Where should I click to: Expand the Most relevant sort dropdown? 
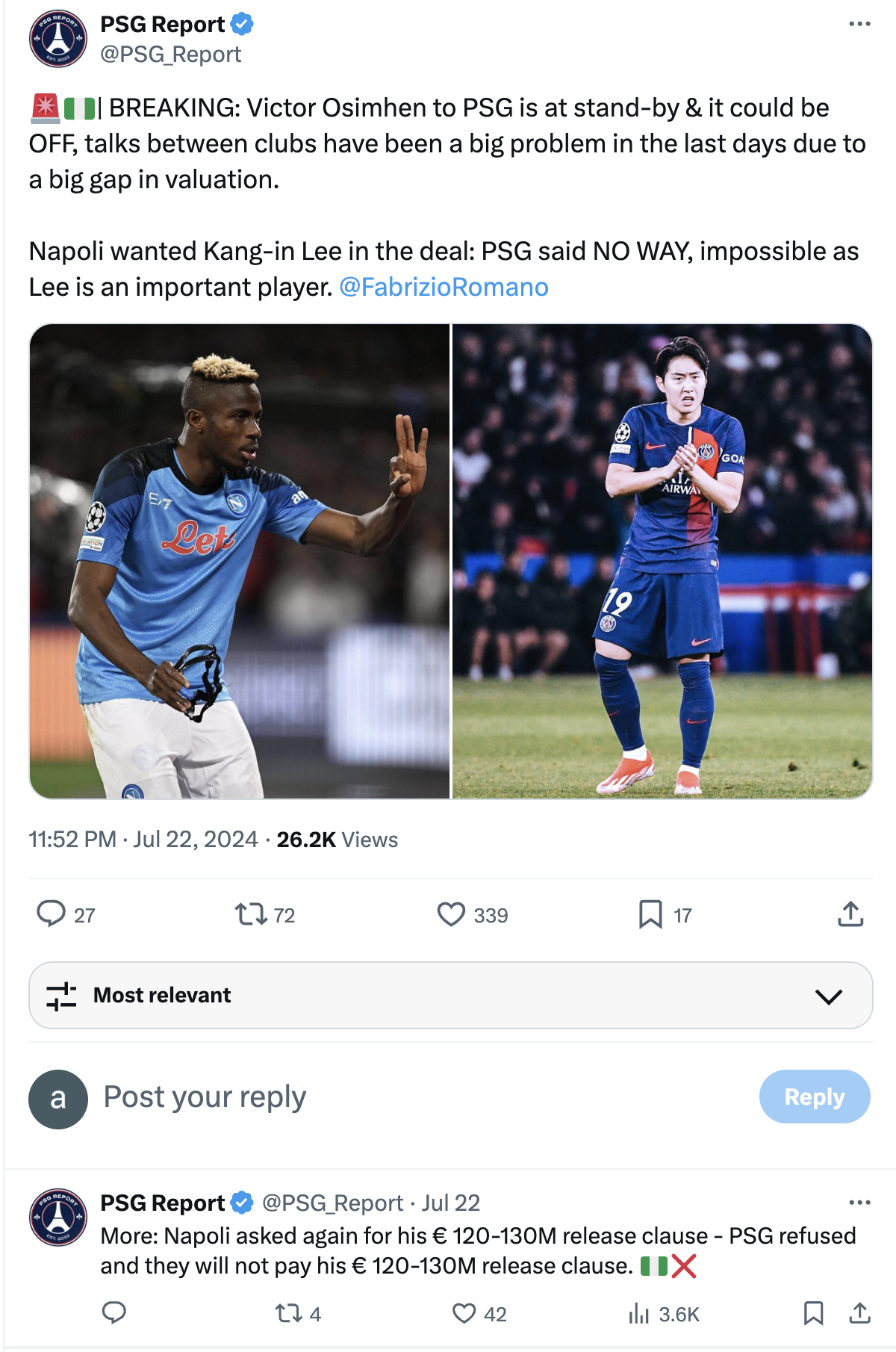[x=829, y=996]
